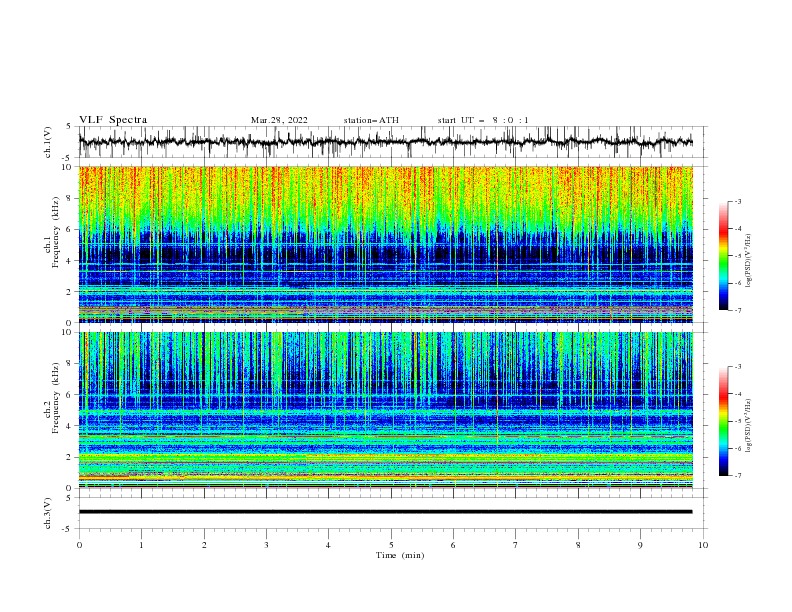Click time axis tick label "4"

tap(328, 545)
